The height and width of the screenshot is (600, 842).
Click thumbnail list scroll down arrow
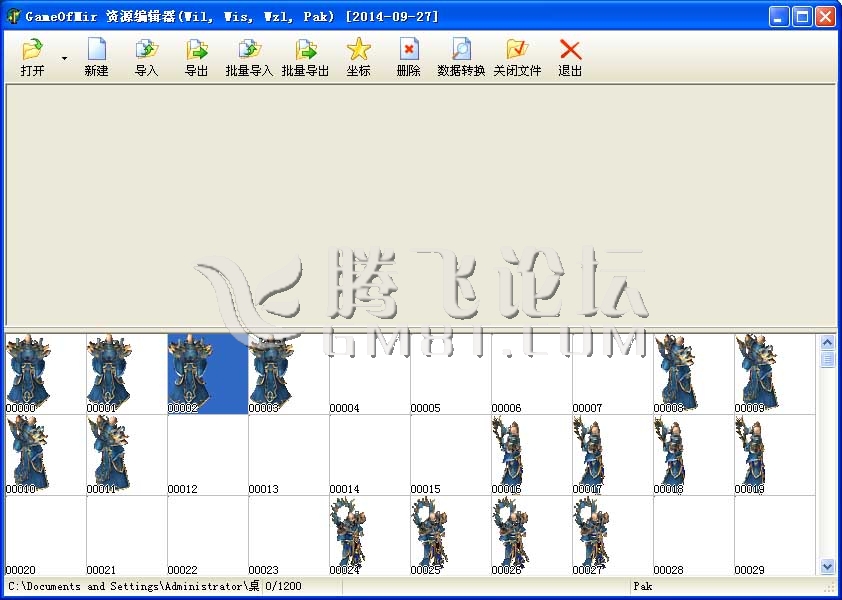[828, 566]
